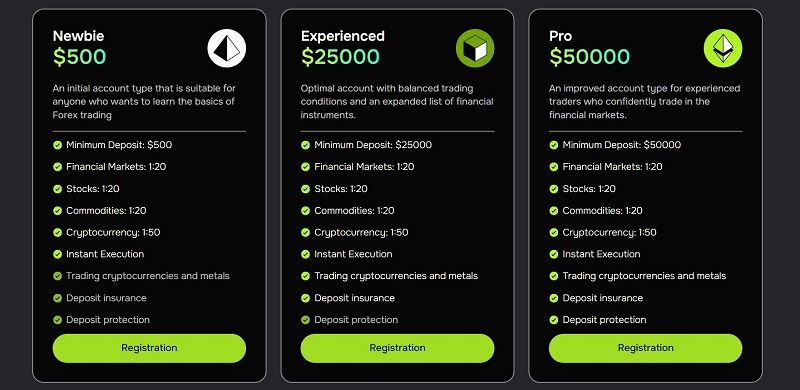The height and width of the screenshot is (390, 800).
Task: Click dimmed checkmark beside Newbie Deposit insurance
Action: coord(58,298)
